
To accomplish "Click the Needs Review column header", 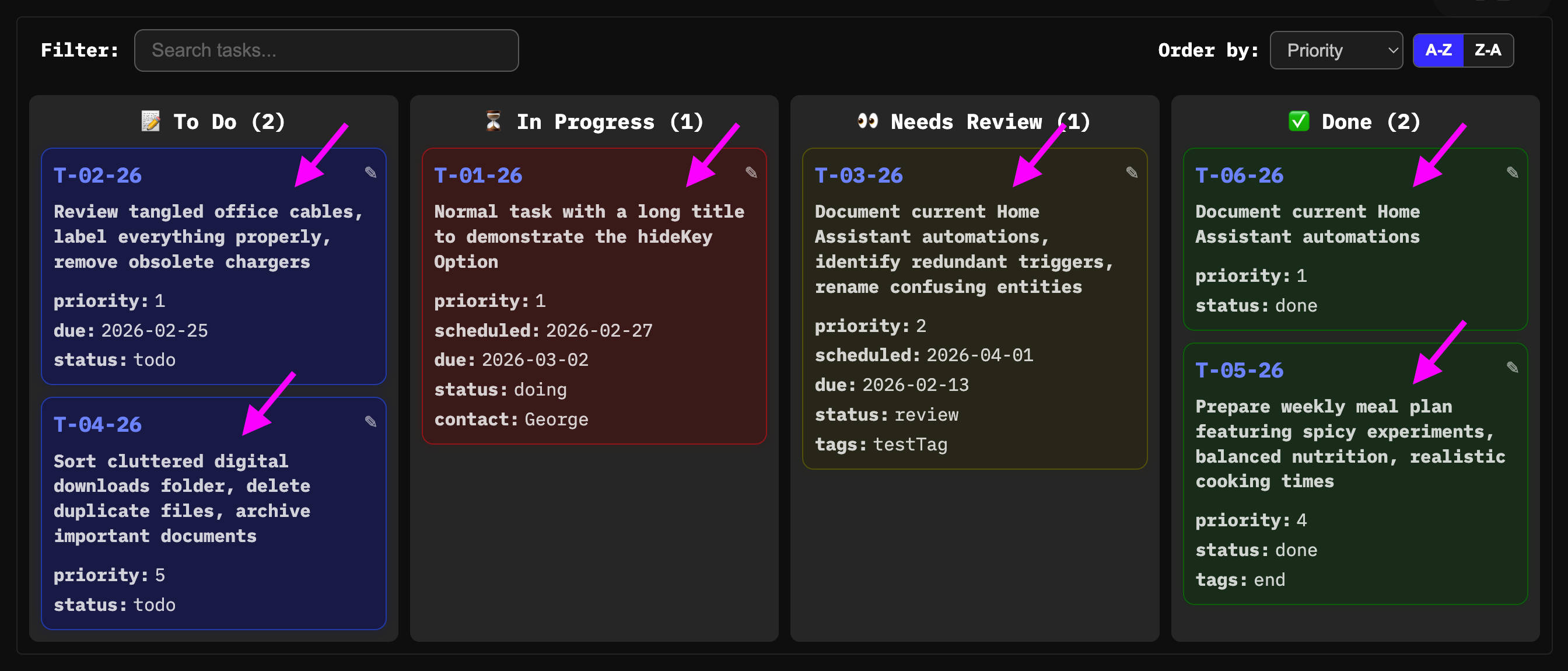I will 990,121.
